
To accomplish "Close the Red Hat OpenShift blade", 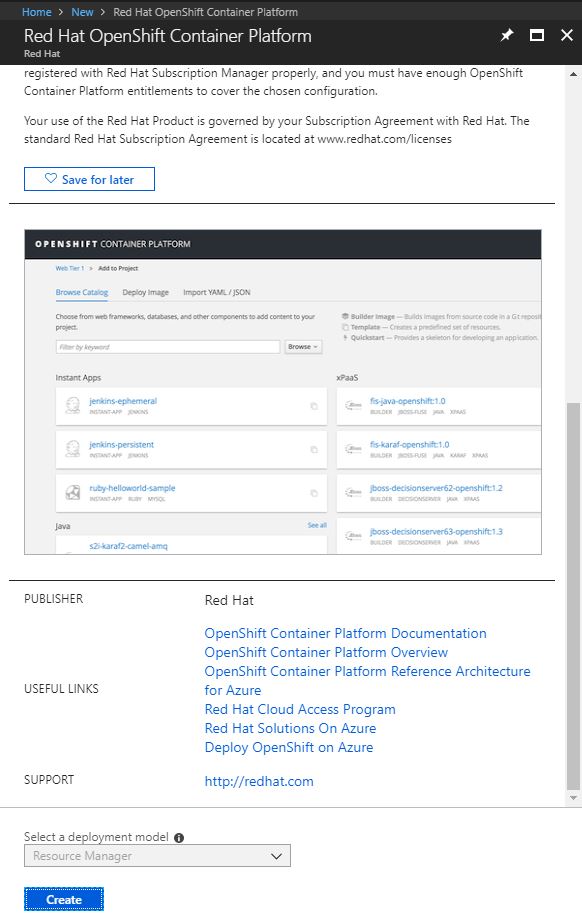I will (567, 35).
